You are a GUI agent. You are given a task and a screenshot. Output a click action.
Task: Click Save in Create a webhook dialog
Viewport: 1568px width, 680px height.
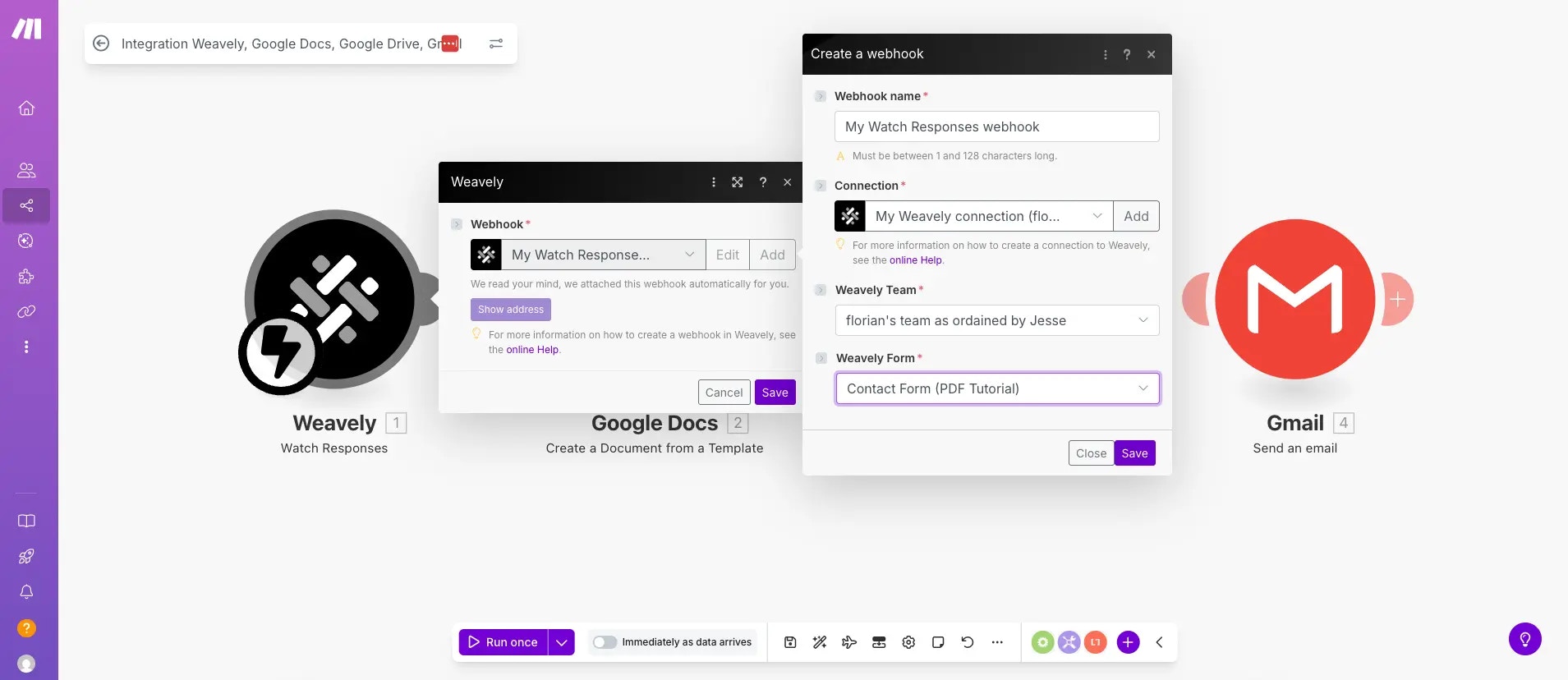1134,453
